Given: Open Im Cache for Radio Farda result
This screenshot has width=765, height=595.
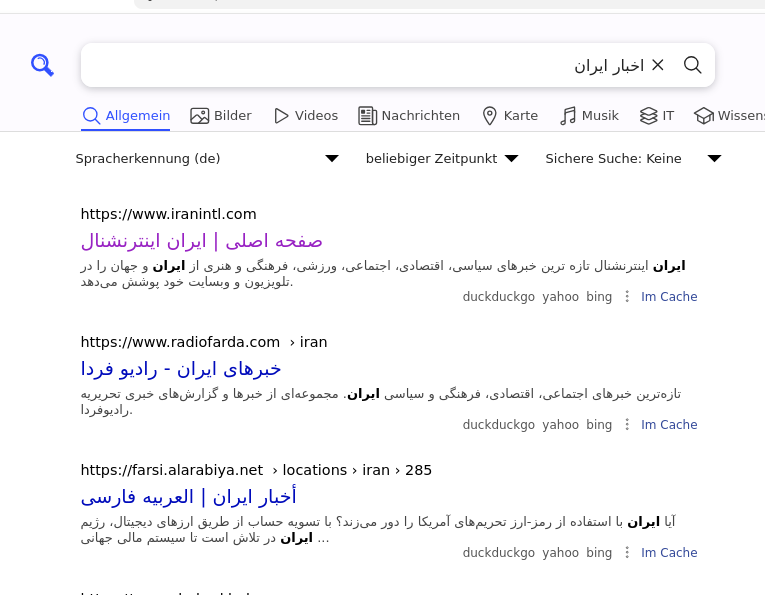Looking at the screenshot, I should (669, 425).
